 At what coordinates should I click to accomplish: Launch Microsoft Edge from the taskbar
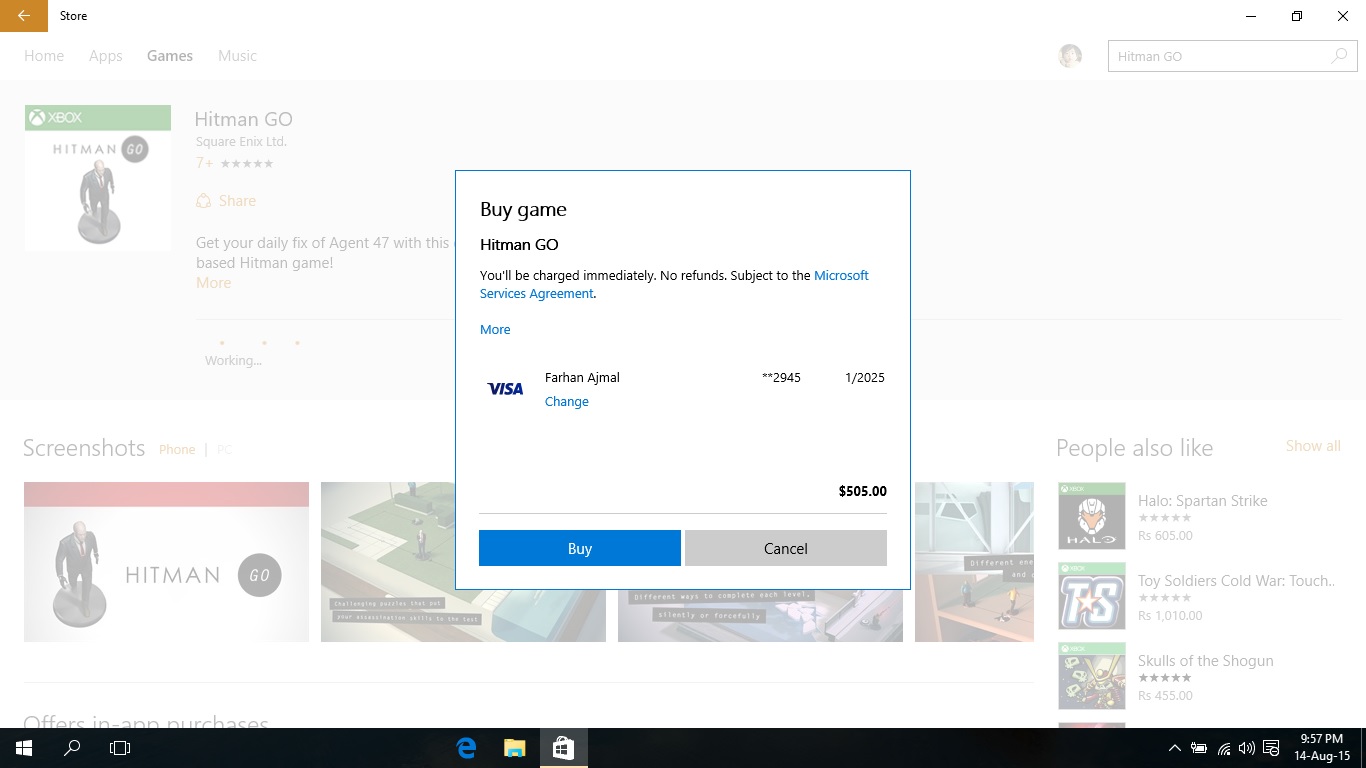tap(466, 748)
